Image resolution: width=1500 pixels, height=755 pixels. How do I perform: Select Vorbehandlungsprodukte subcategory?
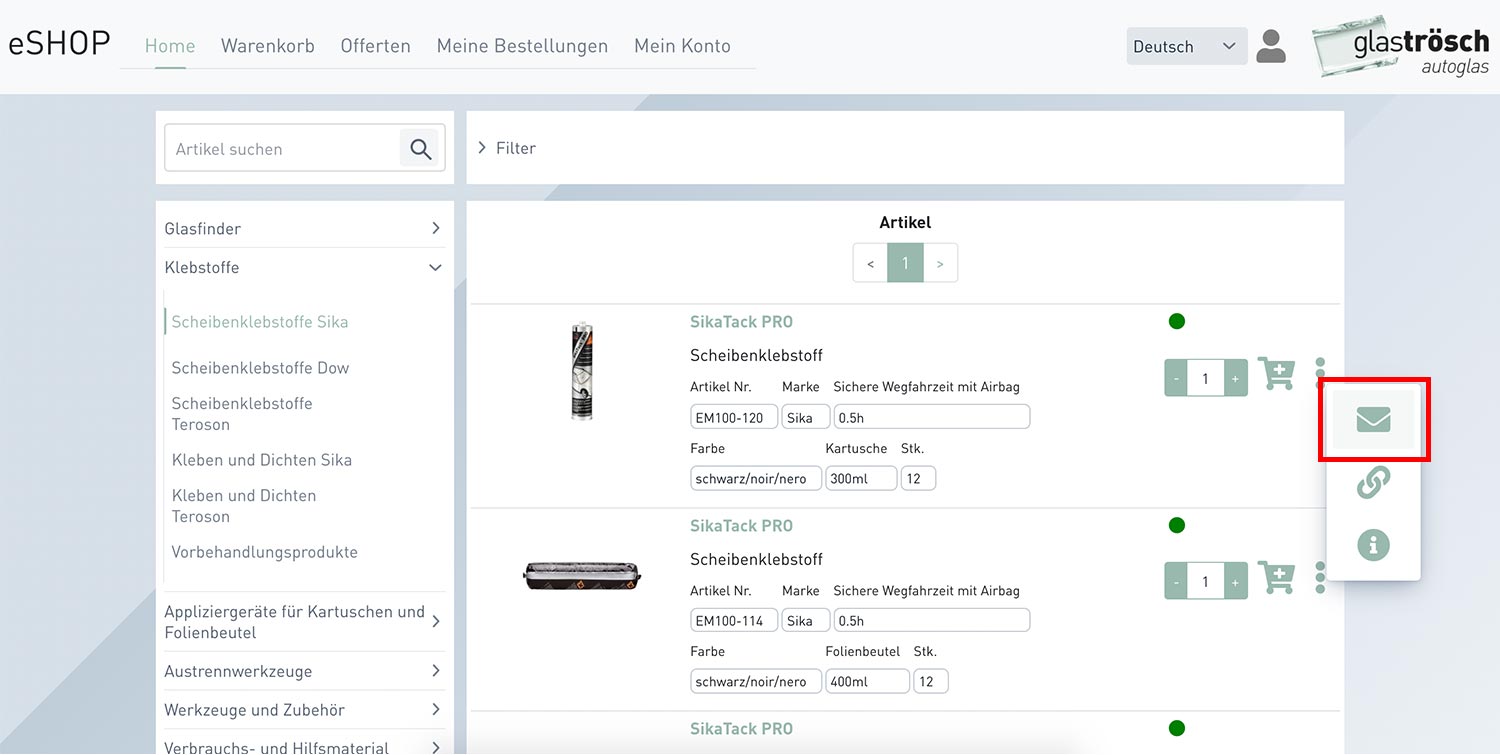coord(264,552)
